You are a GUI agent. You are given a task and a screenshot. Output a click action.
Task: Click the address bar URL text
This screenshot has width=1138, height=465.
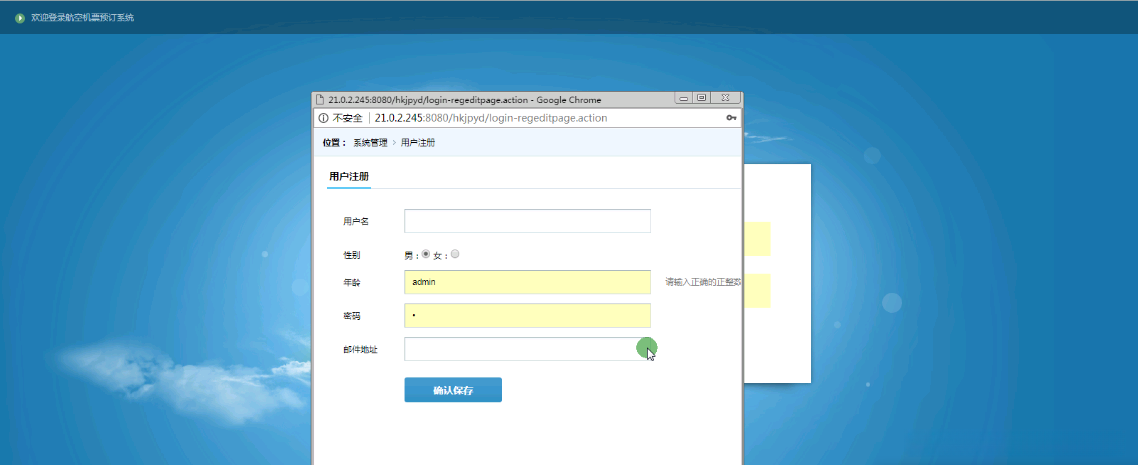pyautogui.click(x=491, y=118)
